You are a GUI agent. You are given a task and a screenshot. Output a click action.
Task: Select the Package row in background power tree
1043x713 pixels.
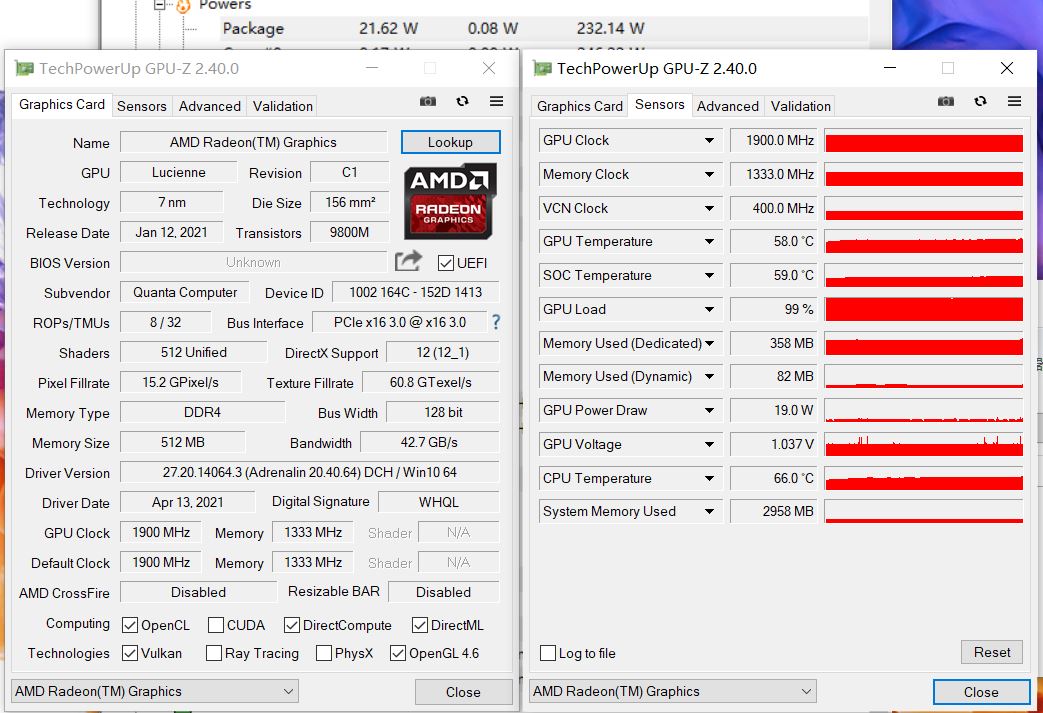tap(544, 29)
